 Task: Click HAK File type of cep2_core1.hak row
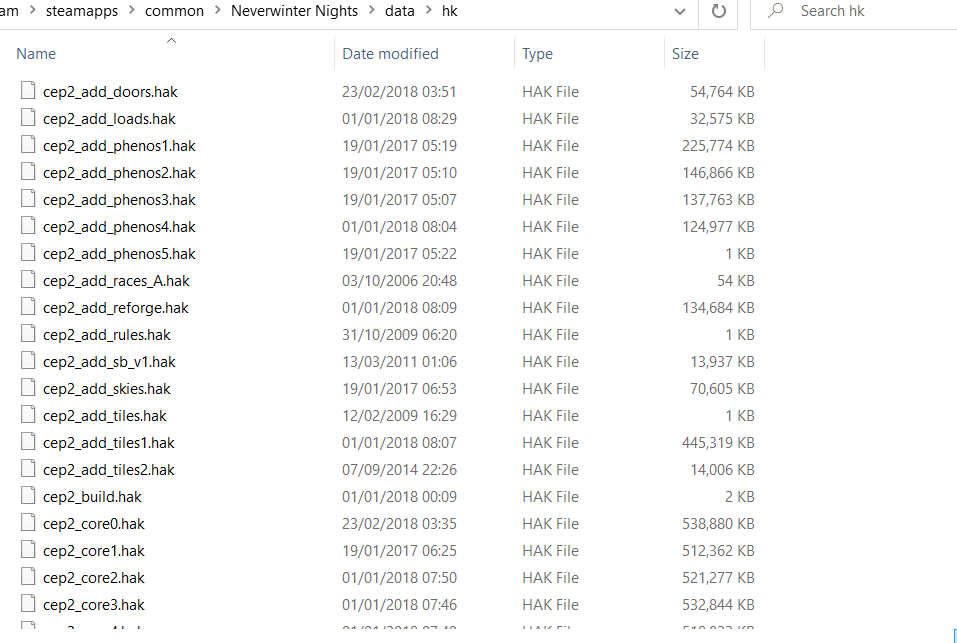click(551, 551)
